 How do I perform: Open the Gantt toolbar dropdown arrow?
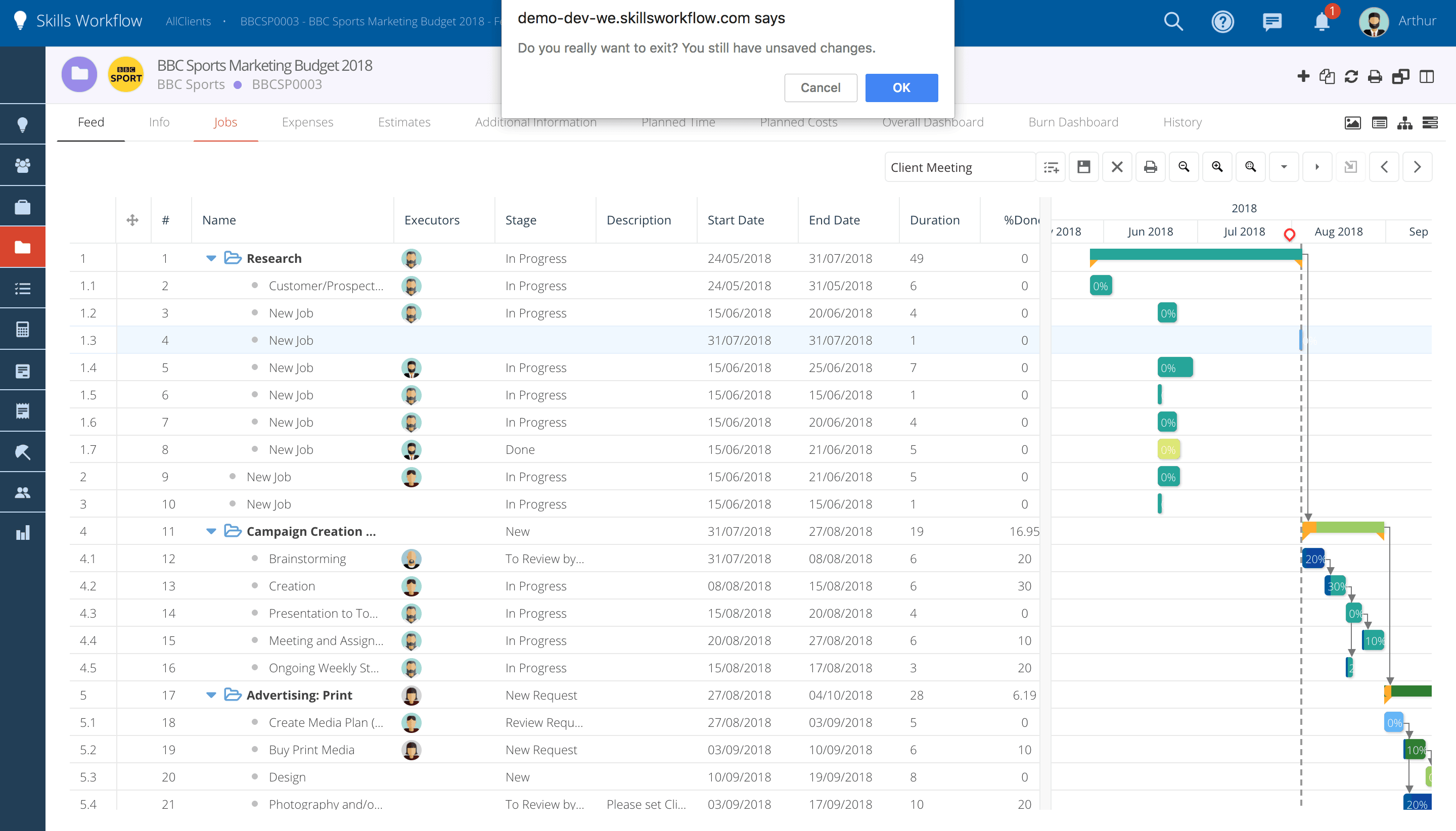(x=1284, y=167)
